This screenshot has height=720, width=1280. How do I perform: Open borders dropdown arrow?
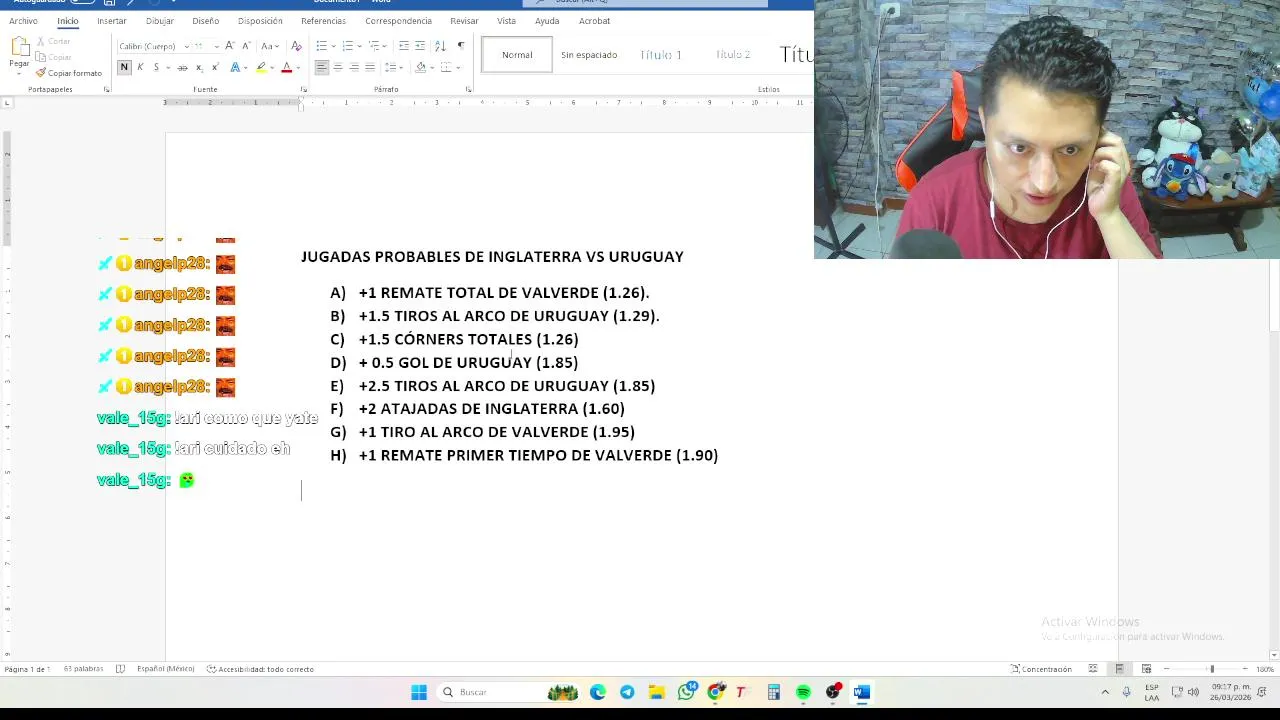pos(458,67)
